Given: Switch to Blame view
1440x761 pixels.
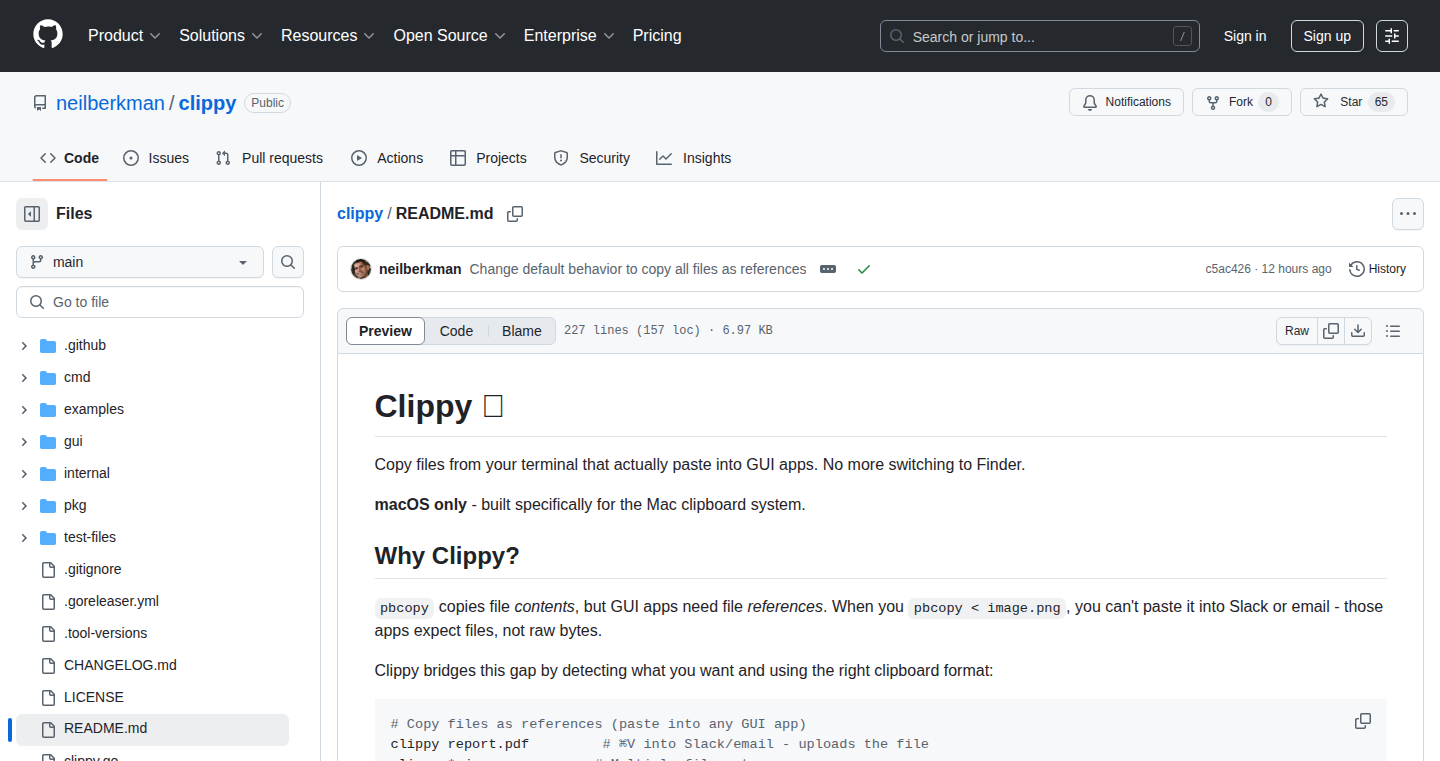Looking at the screenshot, I should [x=522, y=331].
